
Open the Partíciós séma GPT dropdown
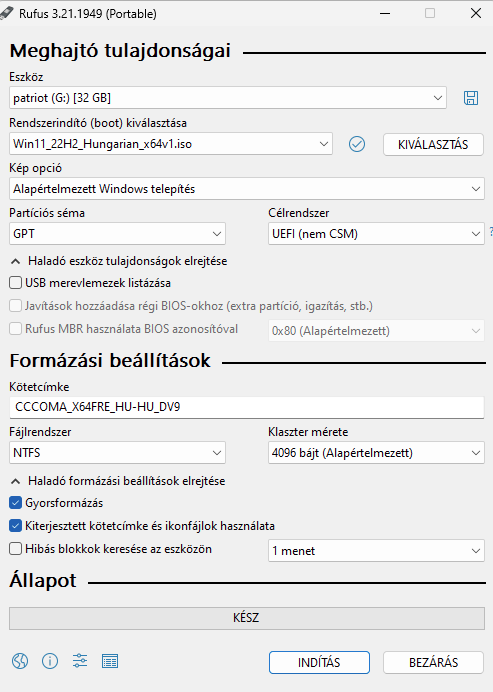117,233
